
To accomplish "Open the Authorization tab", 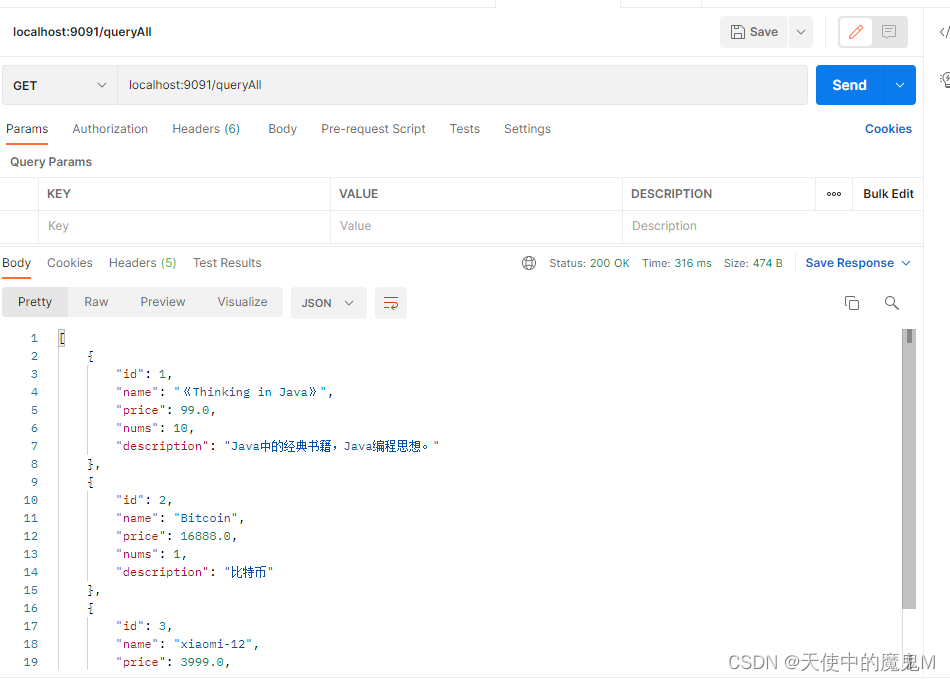I will tap(110, 129).
